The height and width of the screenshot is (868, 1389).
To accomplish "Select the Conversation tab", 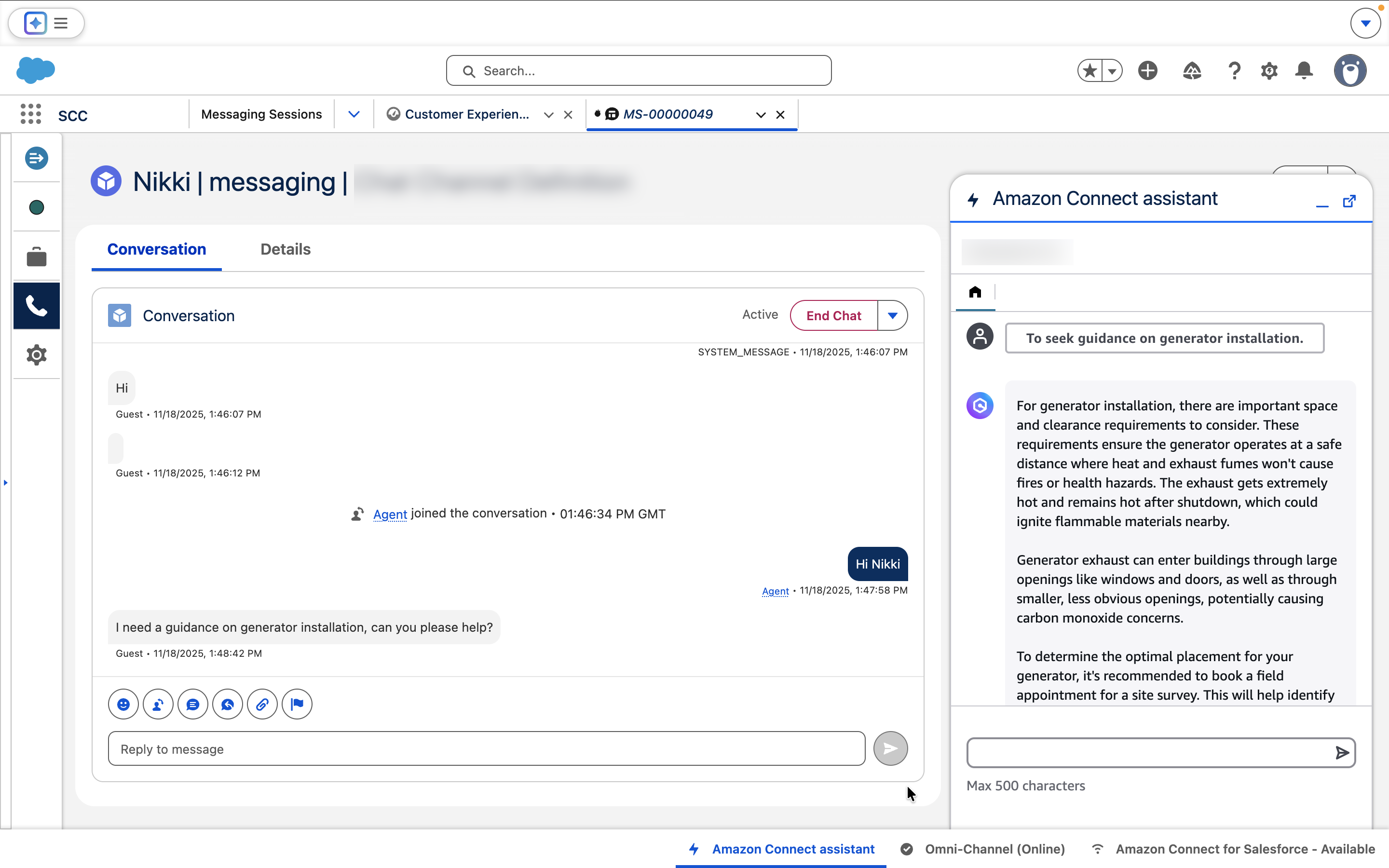I will point(157,249).
